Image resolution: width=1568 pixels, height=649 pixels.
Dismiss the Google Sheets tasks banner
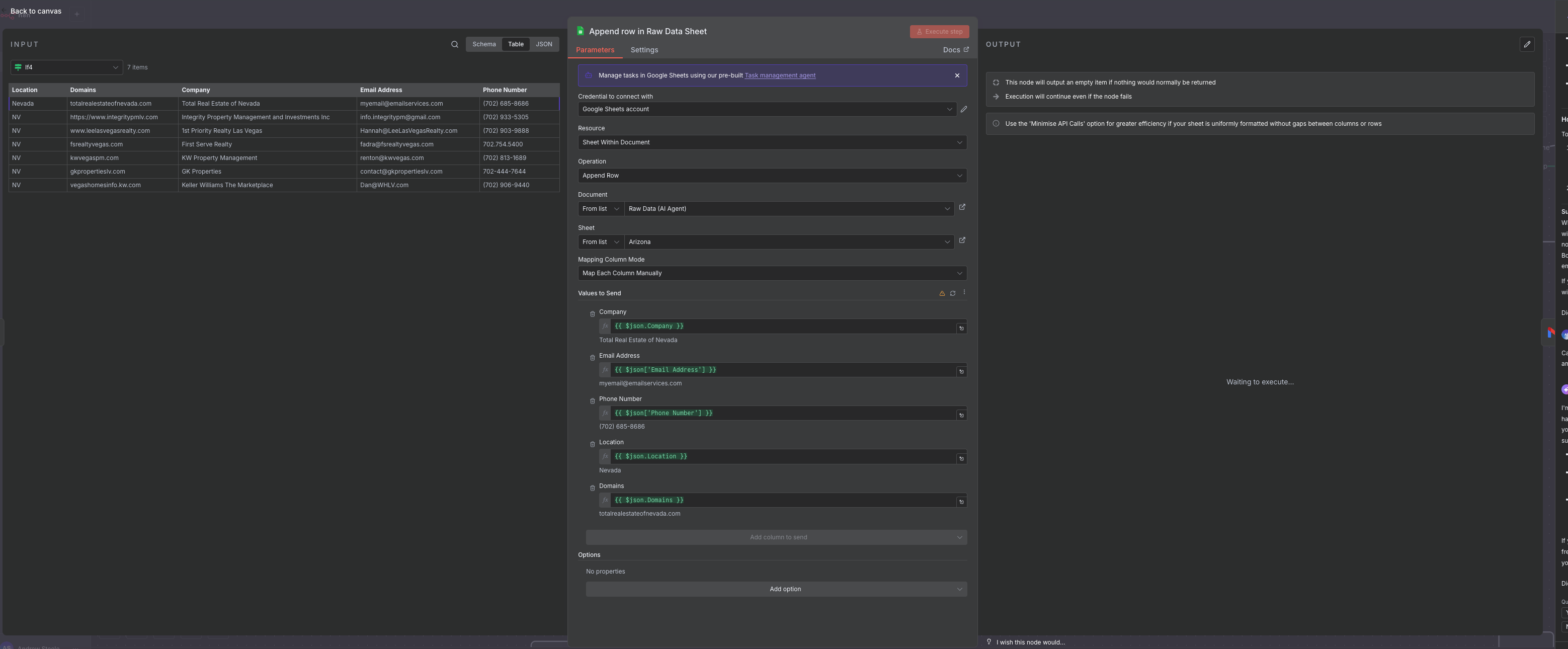[x=957, y=75]
